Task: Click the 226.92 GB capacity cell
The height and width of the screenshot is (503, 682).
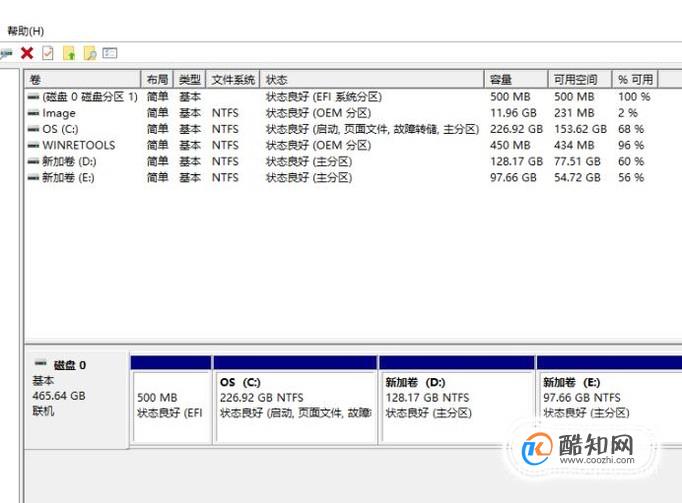Action: [516, 129]
